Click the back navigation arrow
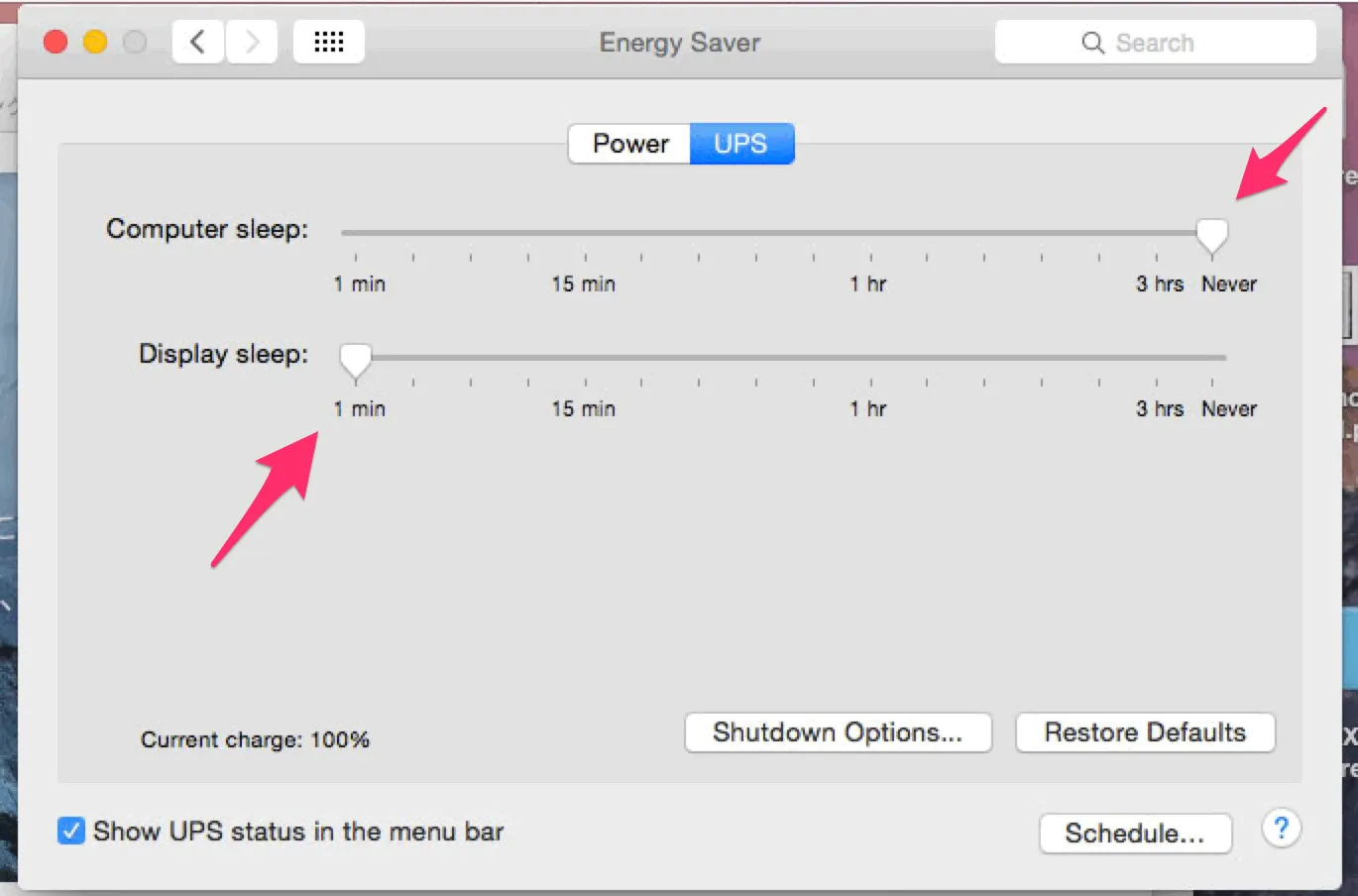This screenshot has width=1358, height=896. 196,41
